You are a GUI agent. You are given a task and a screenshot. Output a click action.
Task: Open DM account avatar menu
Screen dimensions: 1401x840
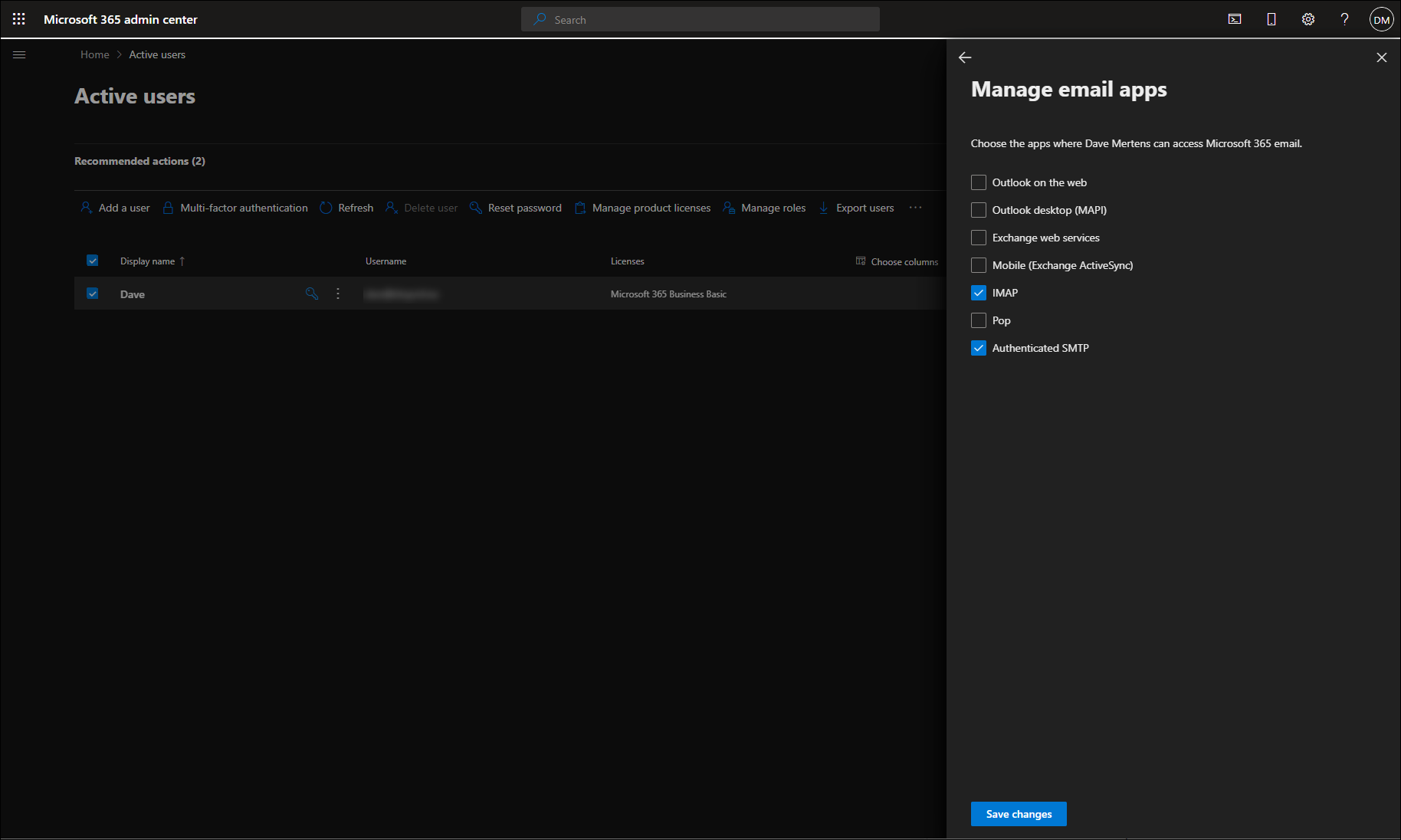pyautogui.click(x=1382, y=20)
